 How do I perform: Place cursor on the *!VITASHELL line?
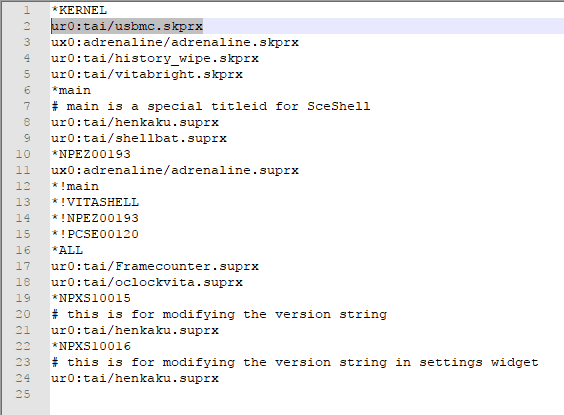[95, 202]
